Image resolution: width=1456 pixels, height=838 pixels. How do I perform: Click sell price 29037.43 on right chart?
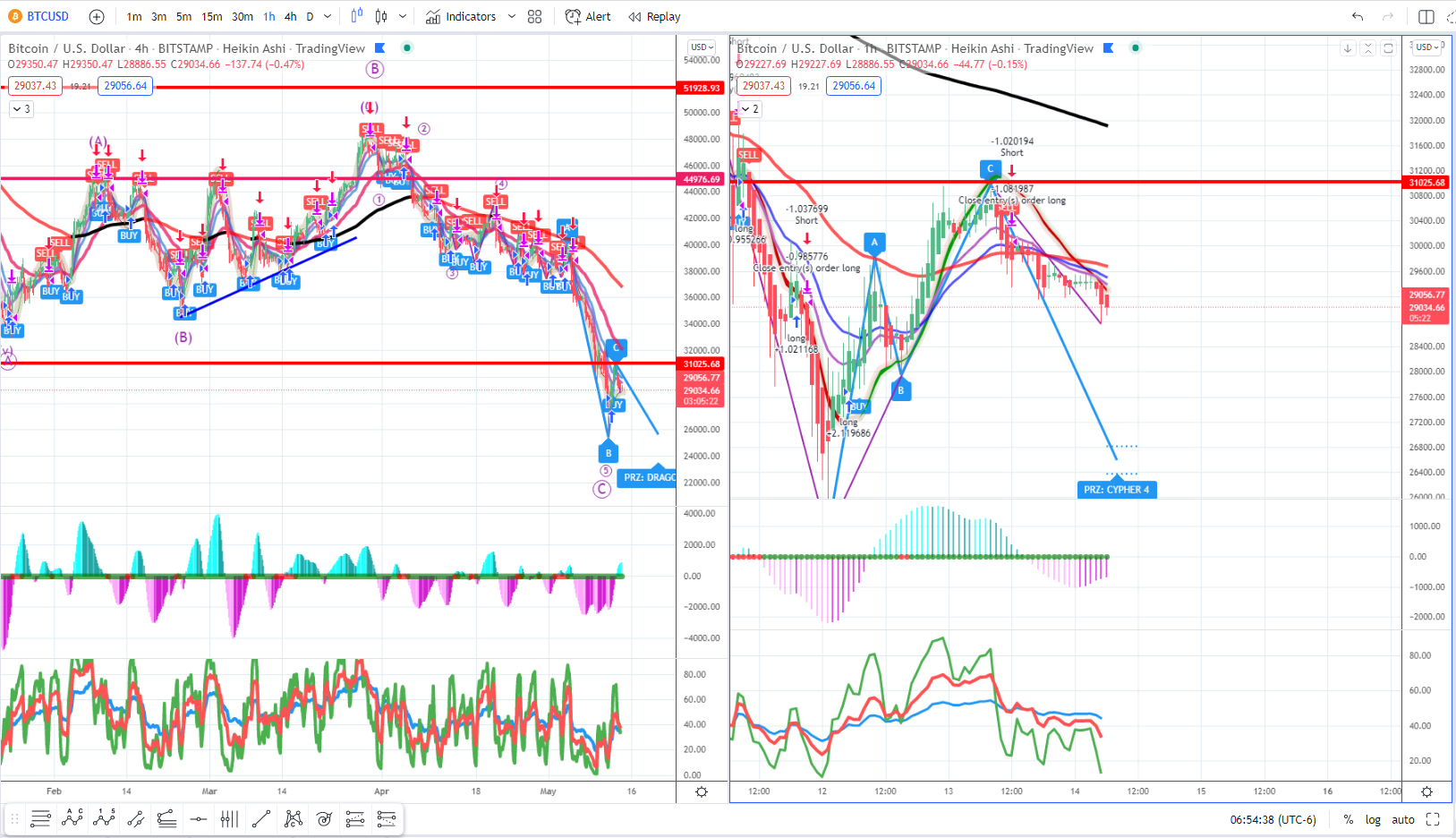763,86
